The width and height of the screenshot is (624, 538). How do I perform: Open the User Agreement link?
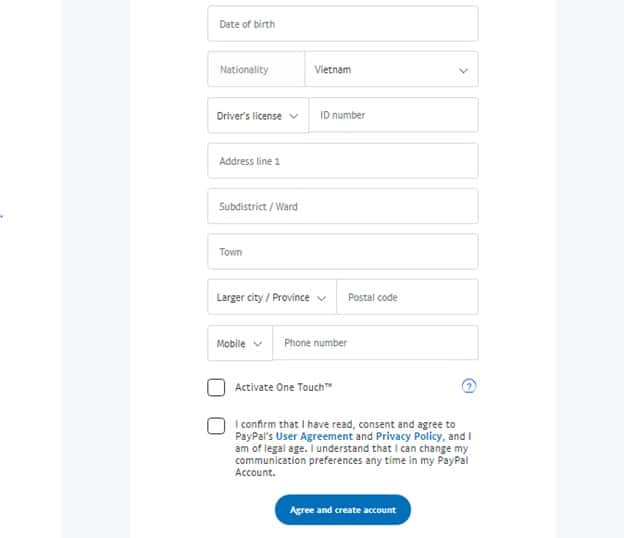(x=314, y=437)
